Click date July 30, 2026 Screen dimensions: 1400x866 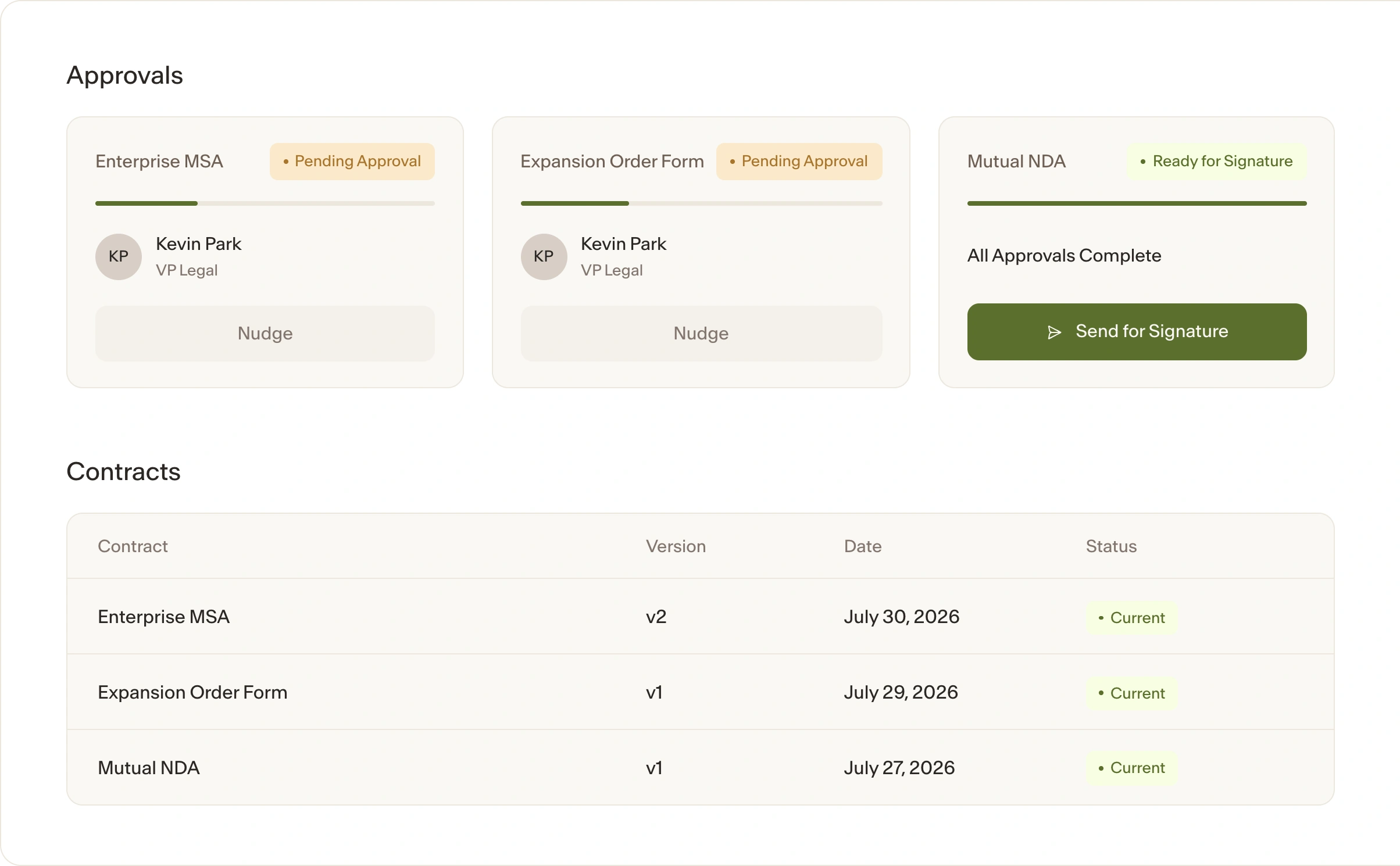(901, 617)
